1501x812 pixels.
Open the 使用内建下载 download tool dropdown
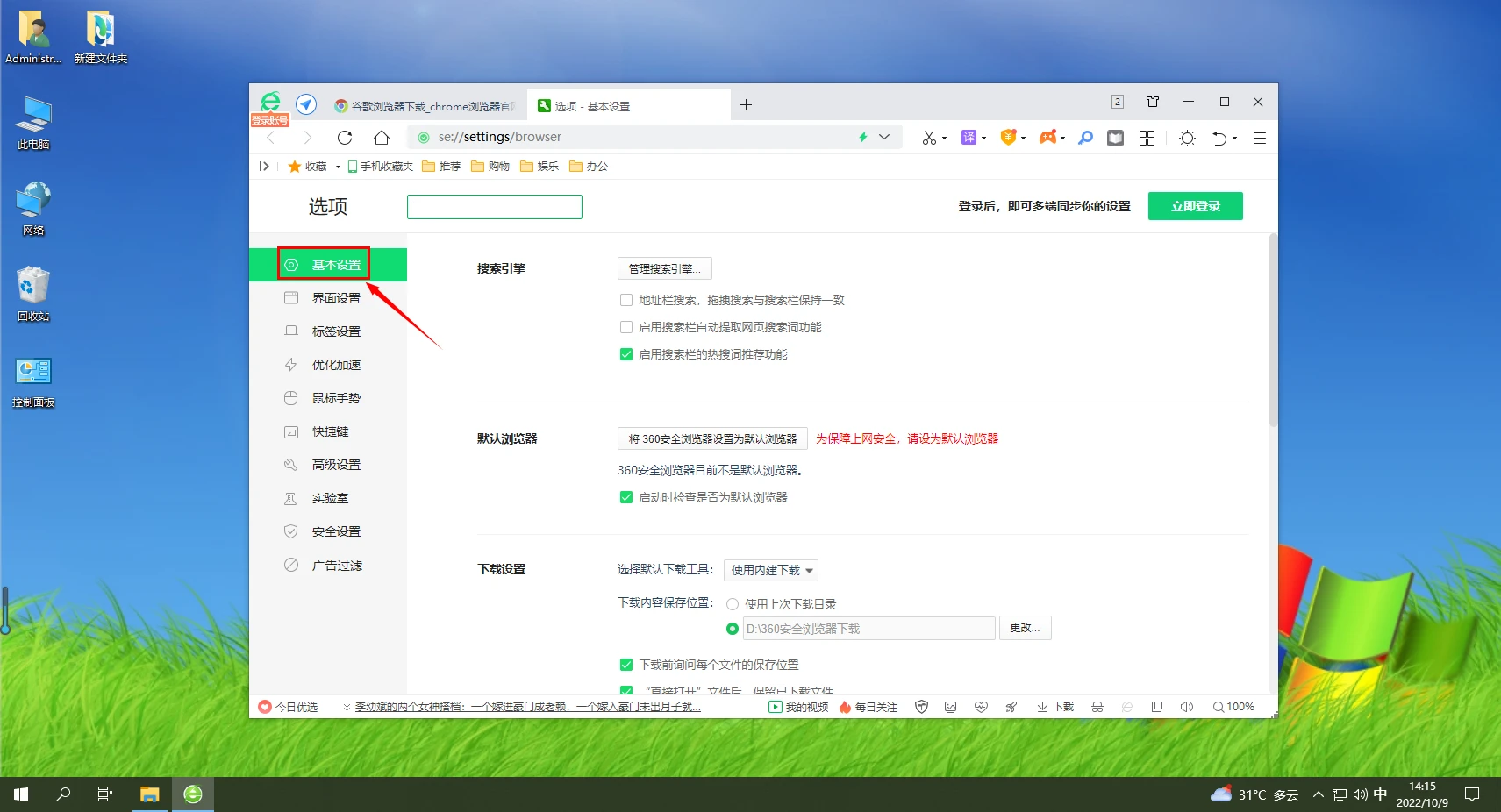[x=771, y=570]
